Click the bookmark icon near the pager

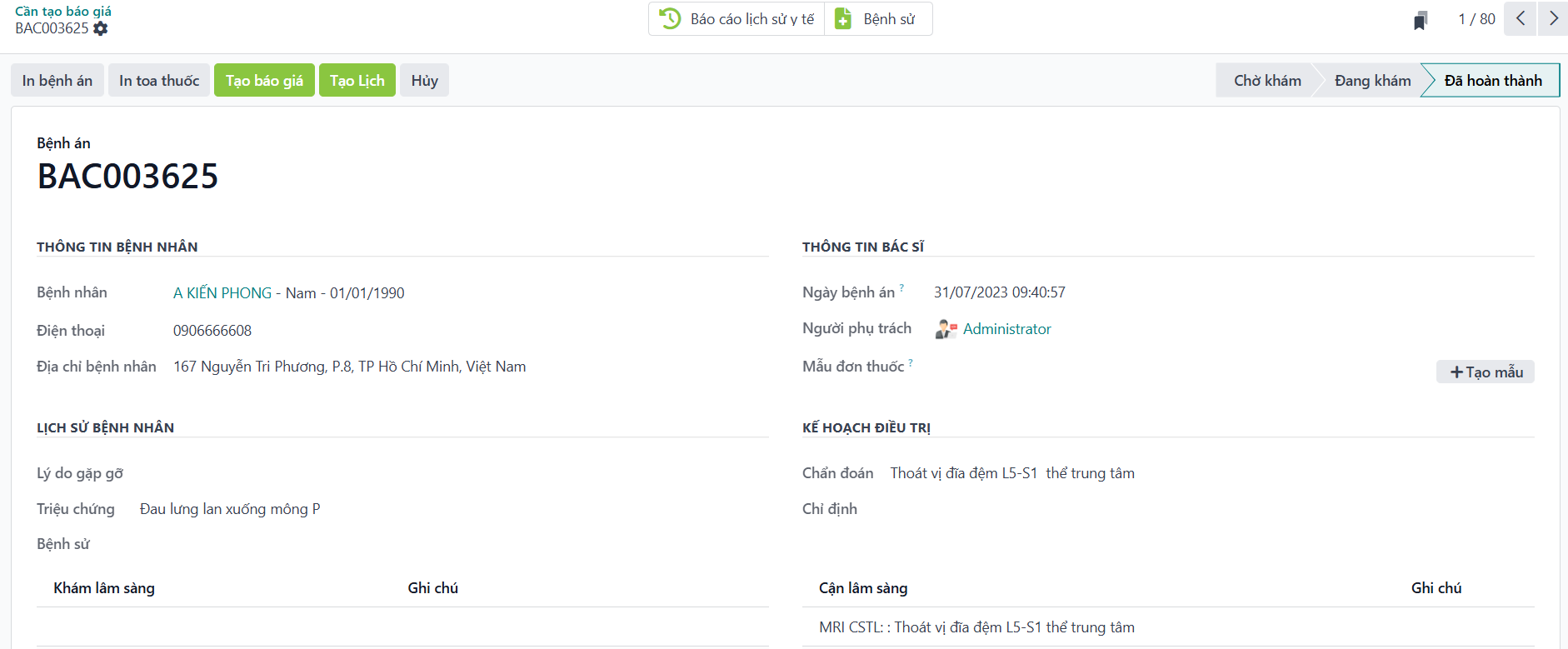tap(1421, 20)
